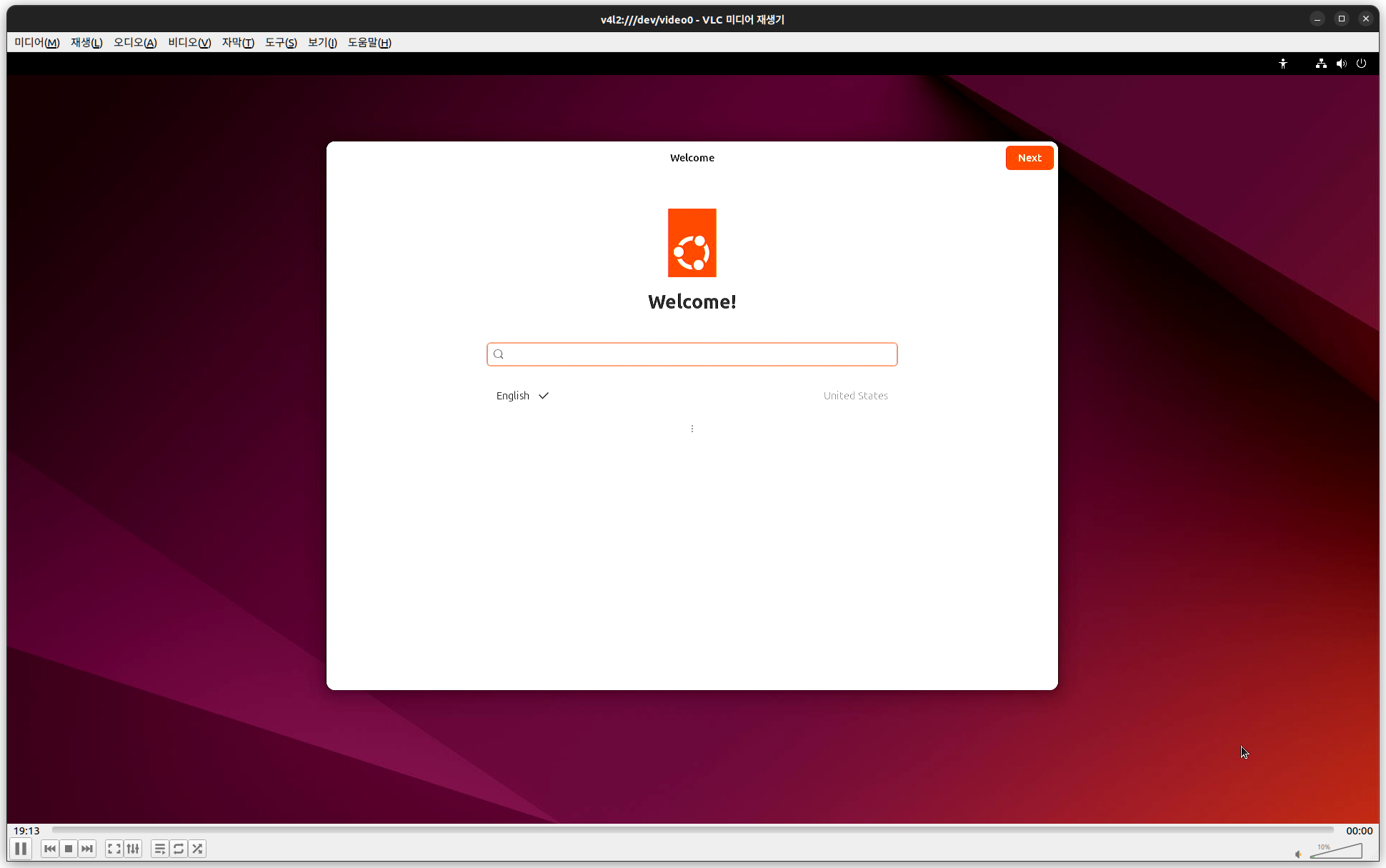Click the orange Next button
This screenshot has height=868, width=1386.
(1029, 158)
